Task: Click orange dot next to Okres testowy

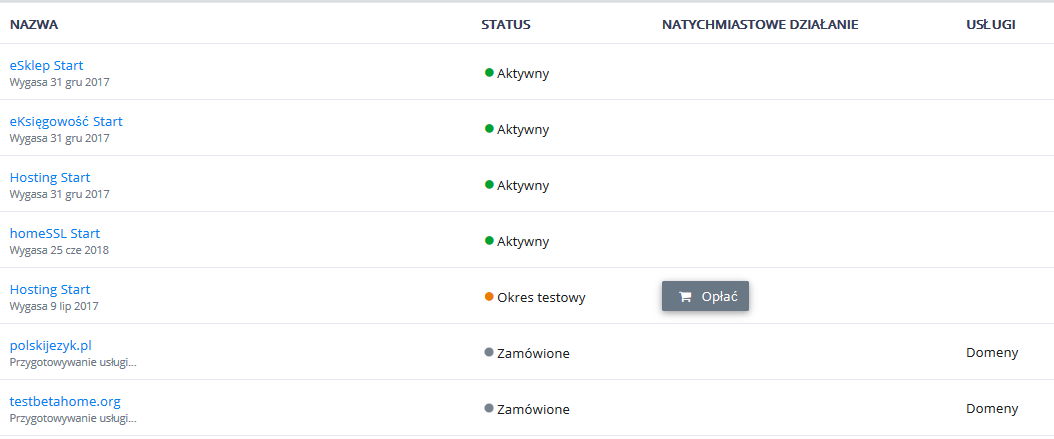Action: click(x=489, y=296)
